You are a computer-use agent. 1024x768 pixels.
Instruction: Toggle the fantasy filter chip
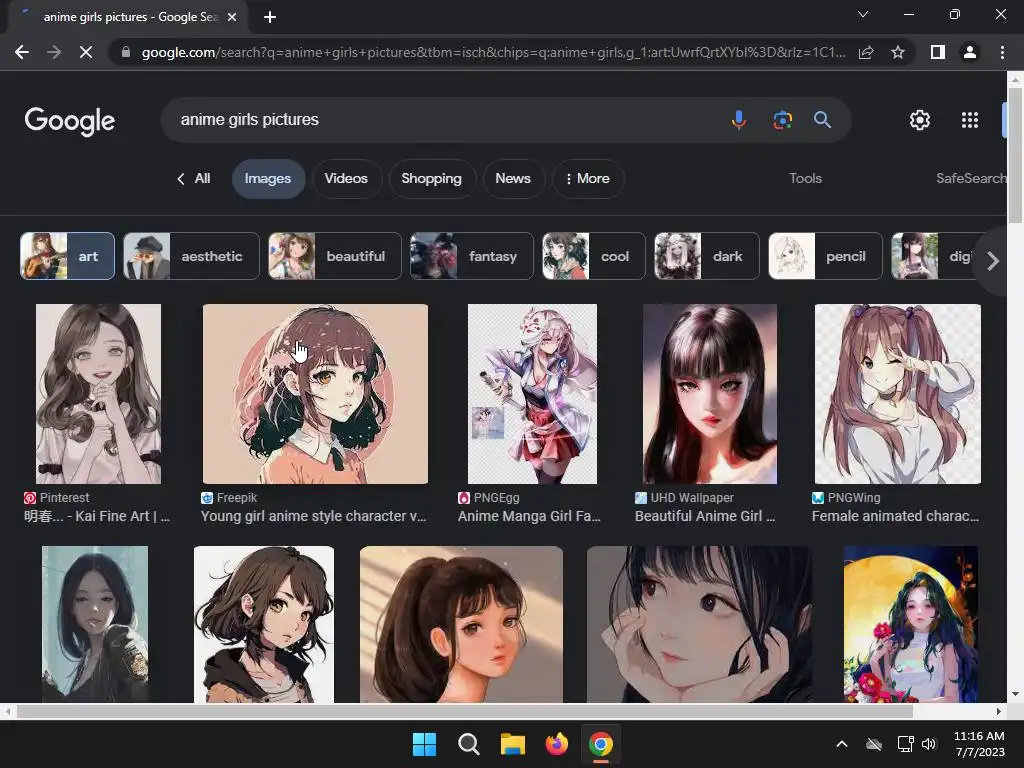[472, 256]
